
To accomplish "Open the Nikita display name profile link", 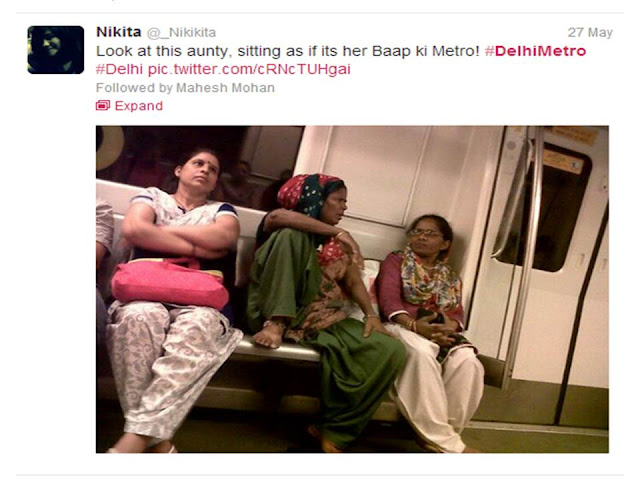I will [118, 32].
